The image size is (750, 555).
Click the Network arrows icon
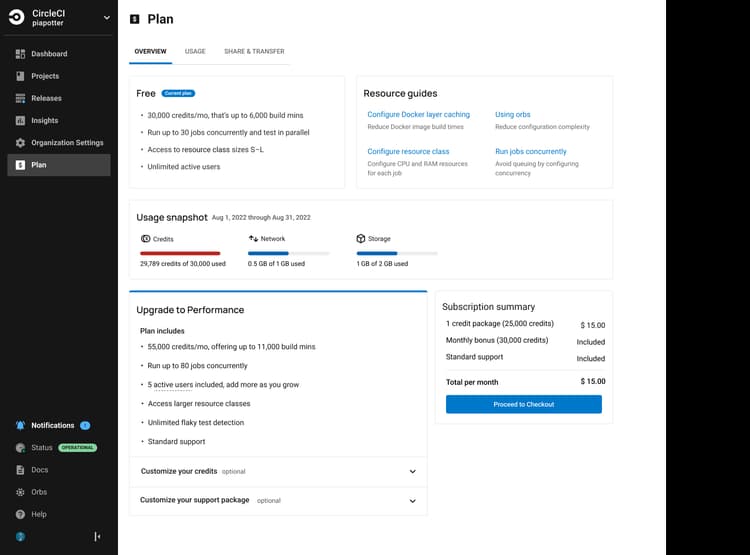tap(253, 238)
